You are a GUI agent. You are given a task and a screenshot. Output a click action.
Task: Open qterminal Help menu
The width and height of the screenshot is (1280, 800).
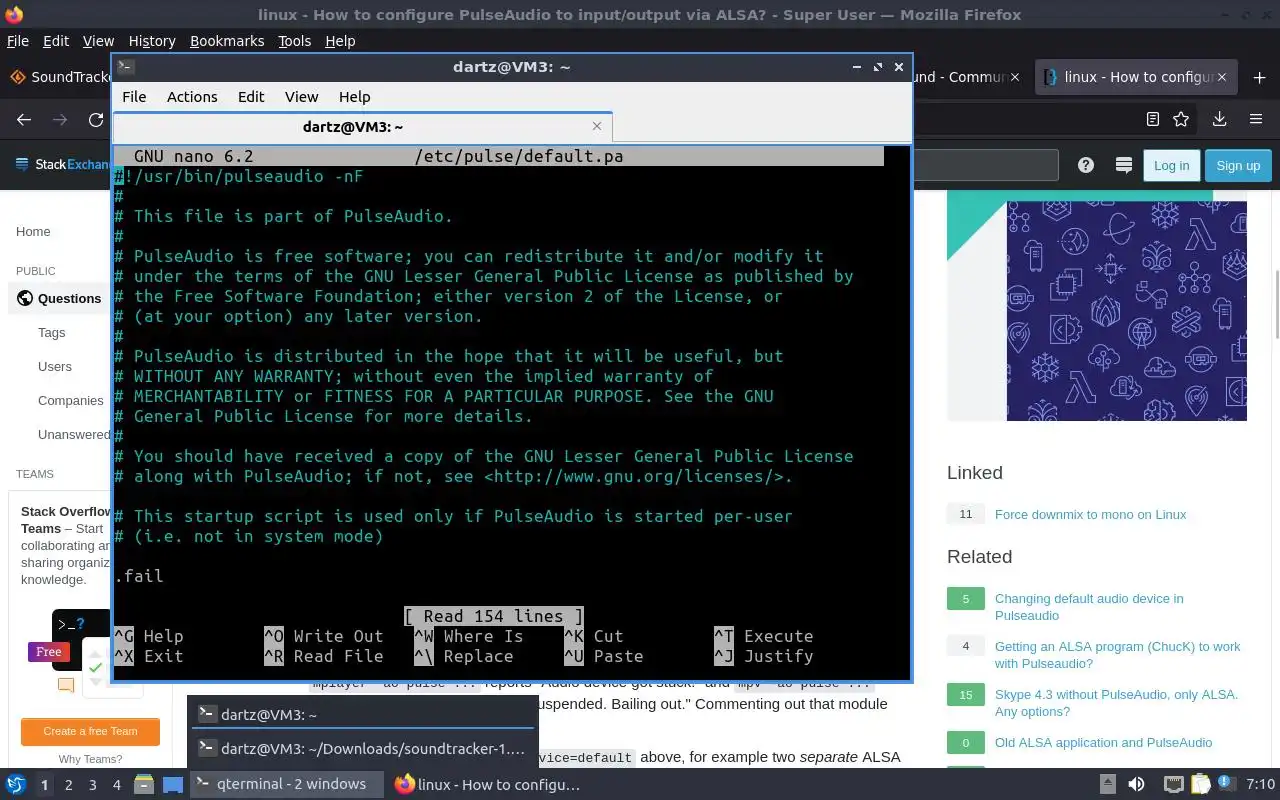354,97
